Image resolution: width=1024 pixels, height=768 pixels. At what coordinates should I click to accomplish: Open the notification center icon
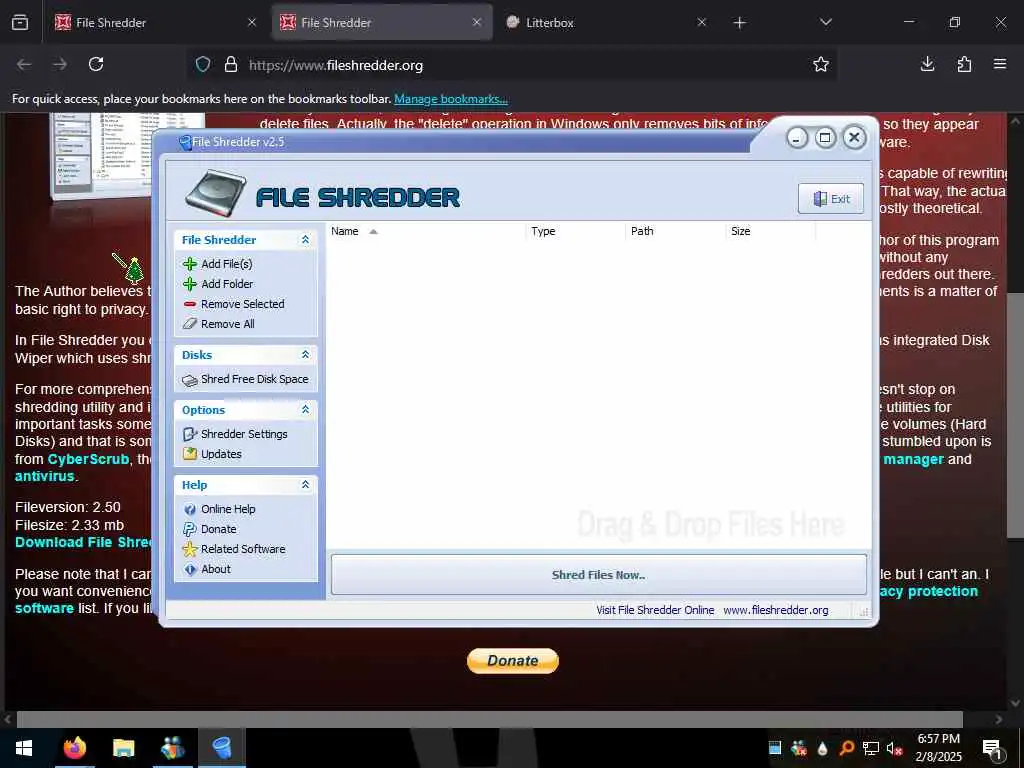[x=993, y=749]
